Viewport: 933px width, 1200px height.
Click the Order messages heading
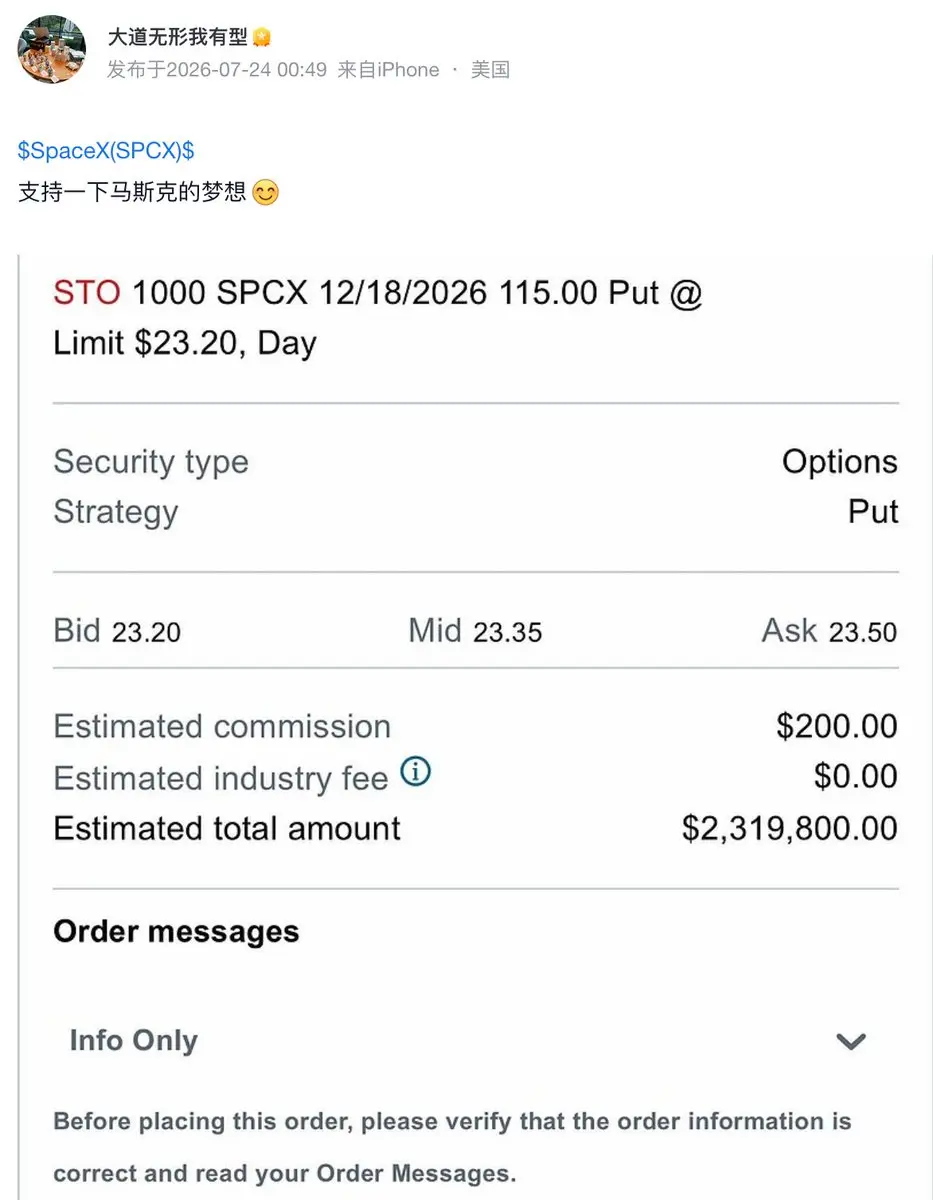176,931
